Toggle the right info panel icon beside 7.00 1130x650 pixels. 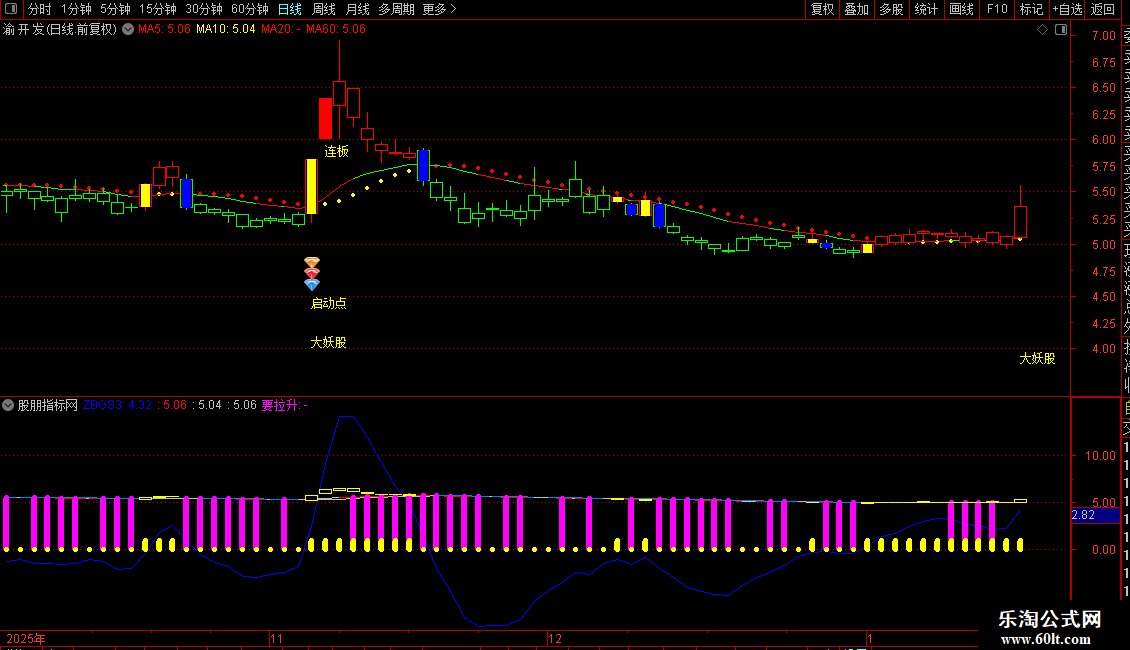point(1061,30)
